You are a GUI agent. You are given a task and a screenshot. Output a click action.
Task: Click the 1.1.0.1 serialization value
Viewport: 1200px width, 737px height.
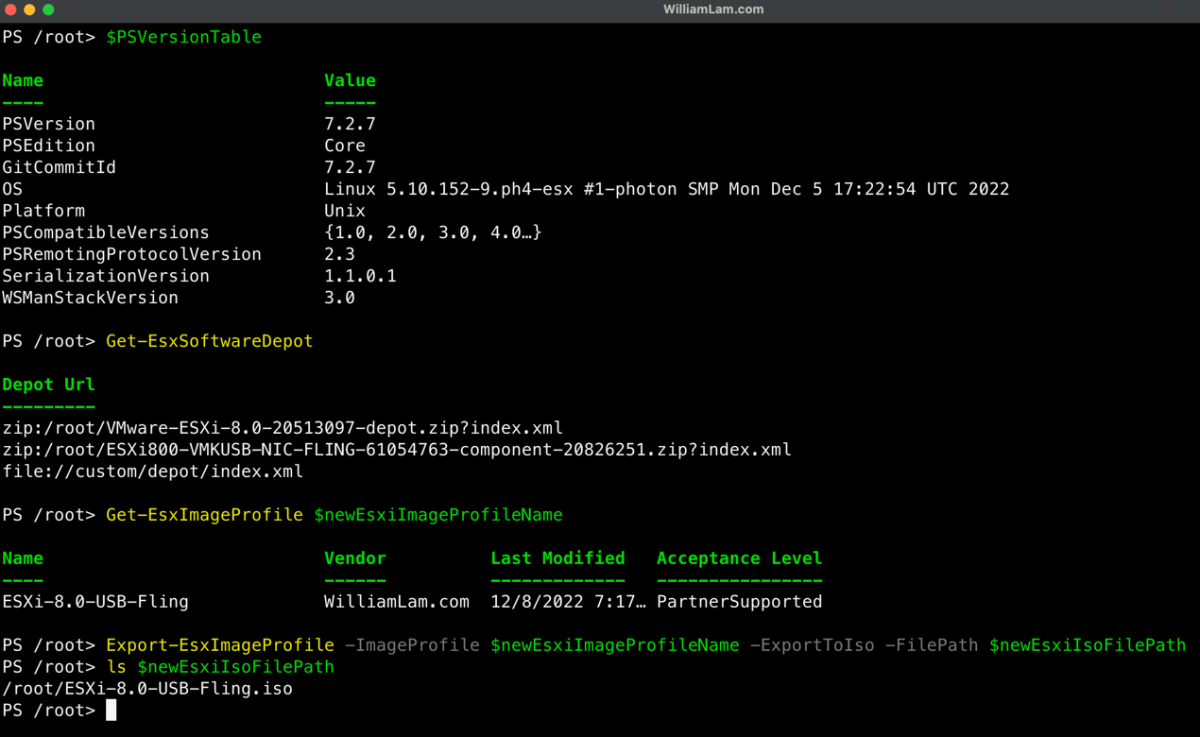[360, 276]
